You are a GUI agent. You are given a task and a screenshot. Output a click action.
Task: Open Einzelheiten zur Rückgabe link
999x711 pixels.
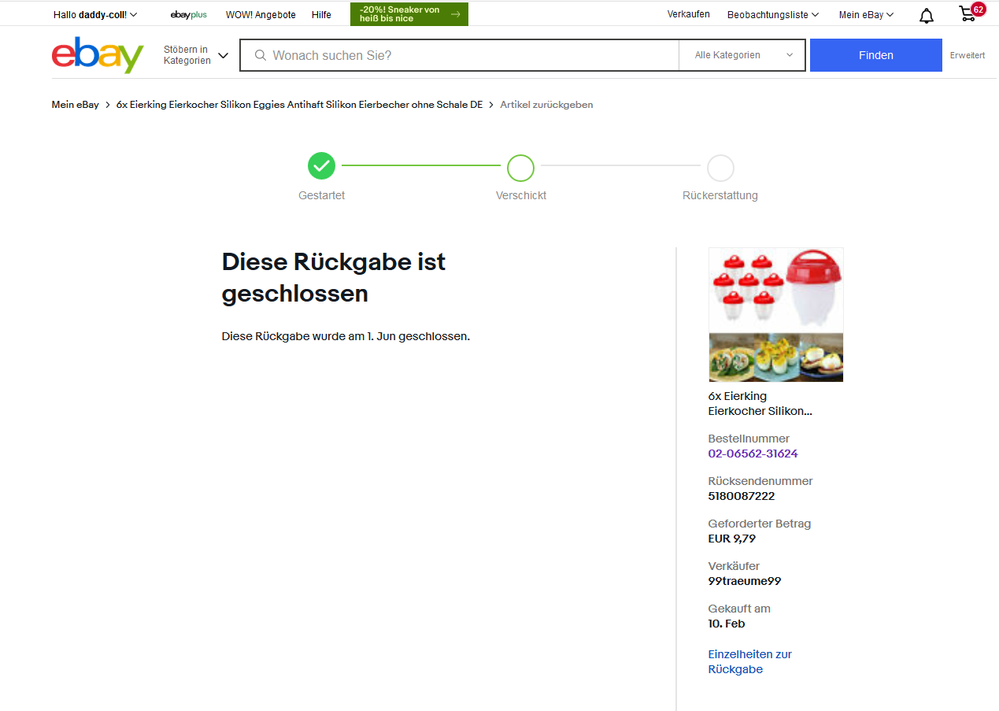pyautogui.click(x=749, y=661)
